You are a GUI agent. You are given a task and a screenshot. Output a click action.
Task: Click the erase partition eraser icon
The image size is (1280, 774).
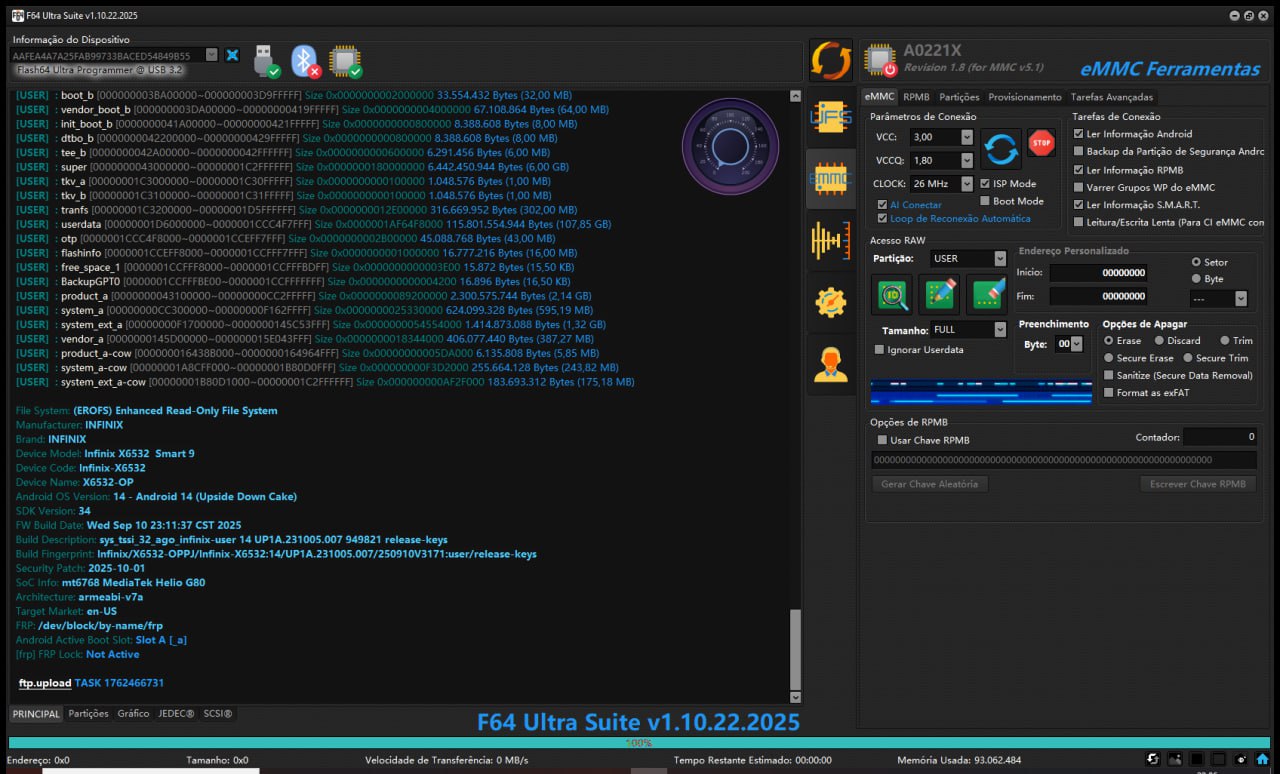[986, 294]
